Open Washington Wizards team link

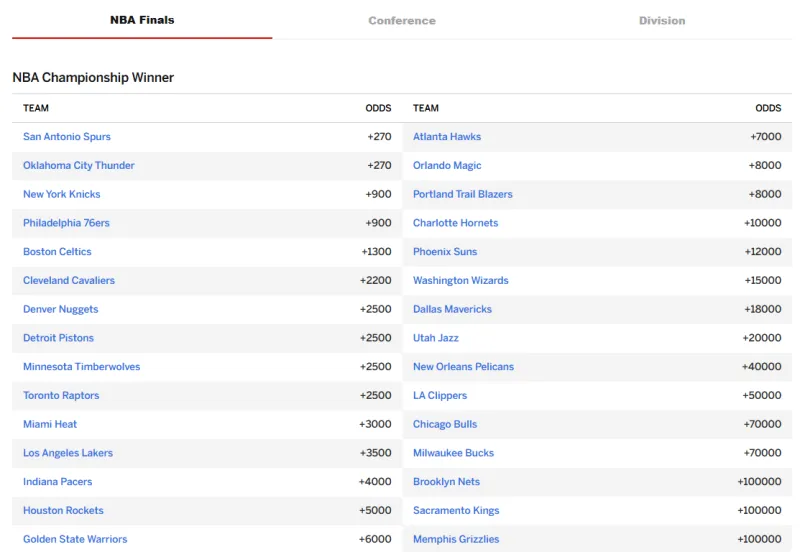pyautogui.click(x=461, y=281)
